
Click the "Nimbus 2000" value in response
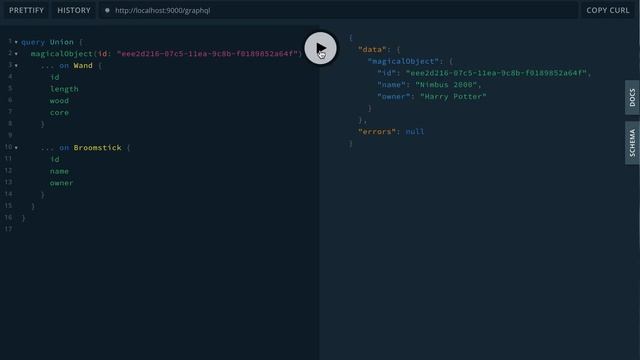click(446, 85)
